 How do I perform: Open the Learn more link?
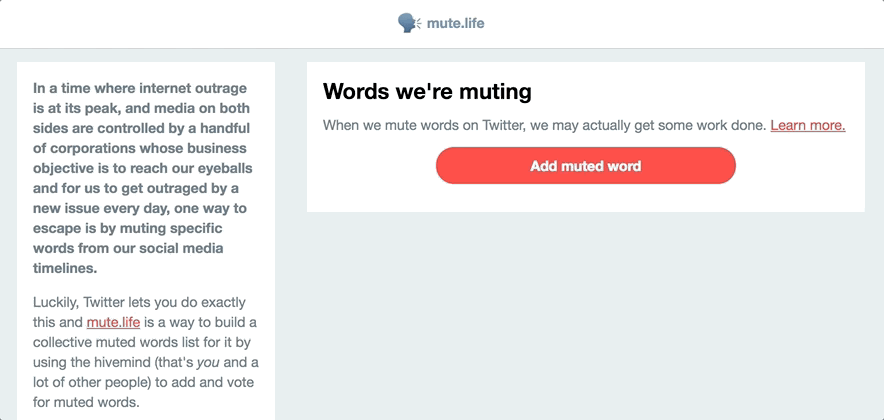click(807, 125)
